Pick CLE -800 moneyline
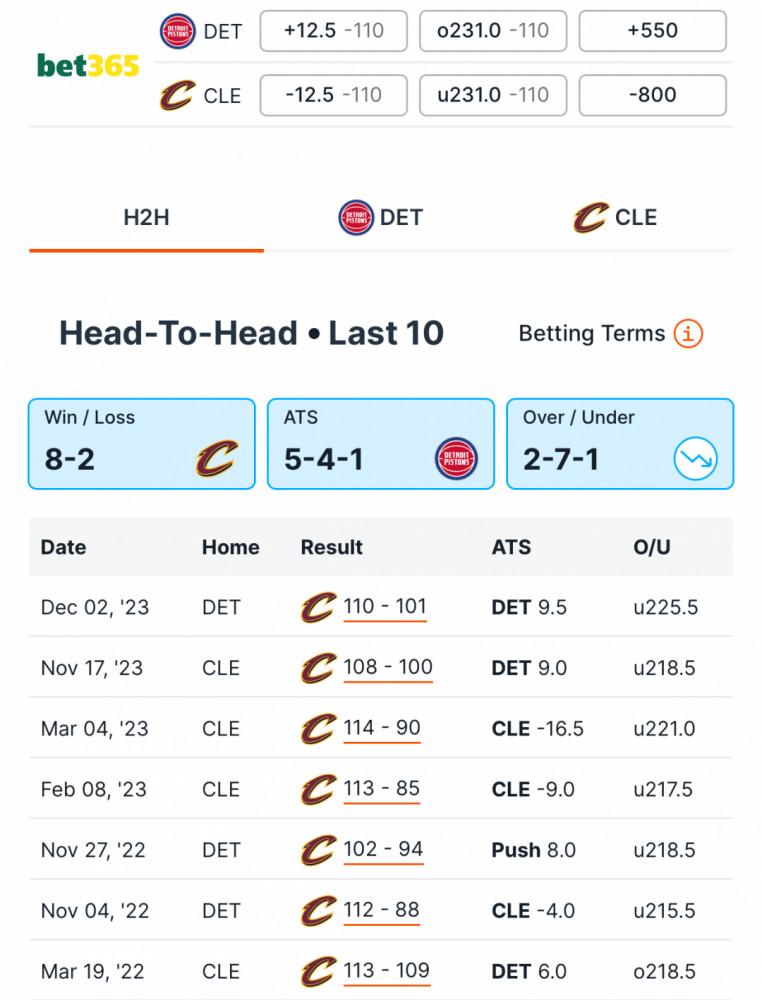The height and width of the screenshot is (1000, 762). [x=652, y=95]
